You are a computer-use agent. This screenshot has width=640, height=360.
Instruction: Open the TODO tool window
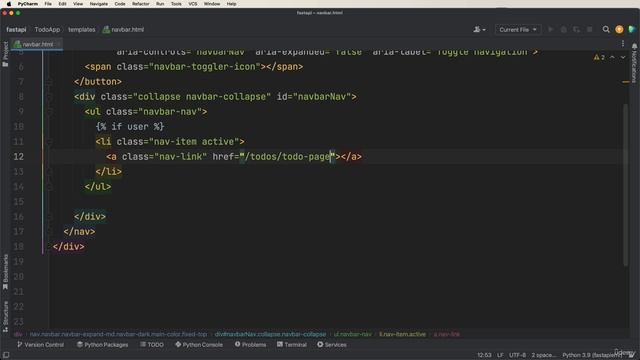tap(152, 345)
